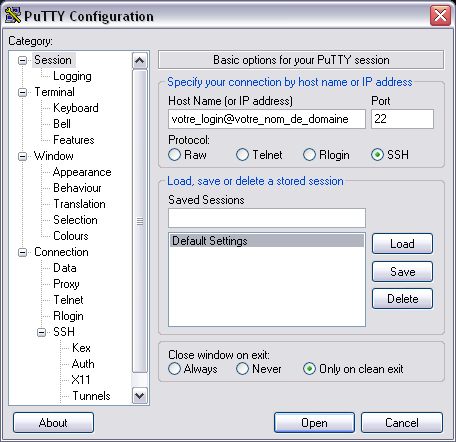Viewport: 456px width, 442px height.
Task: Click the Load session button
Action: (402, 244)
